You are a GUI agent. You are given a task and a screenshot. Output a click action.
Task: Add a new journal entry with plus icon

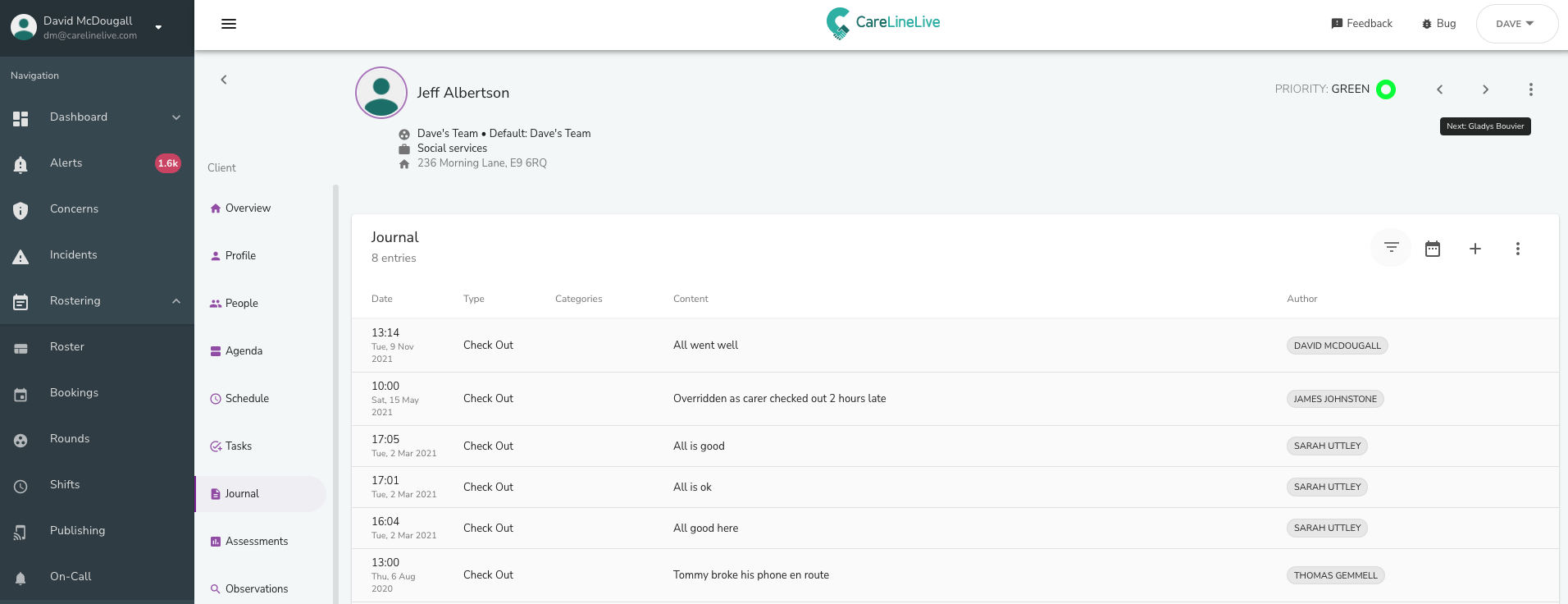coord(1475,249)
